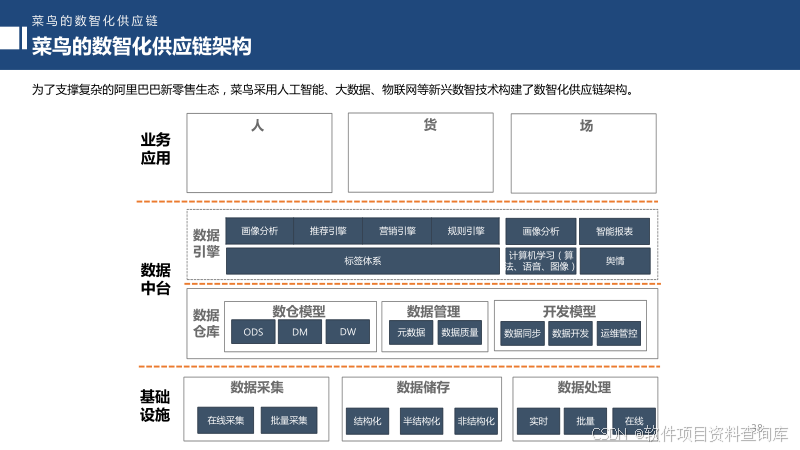Click the "计算机学习（算法、语音、图像）" block
Image resolution: width=800 pixels, height=450 pixels.
click(541, 261)
